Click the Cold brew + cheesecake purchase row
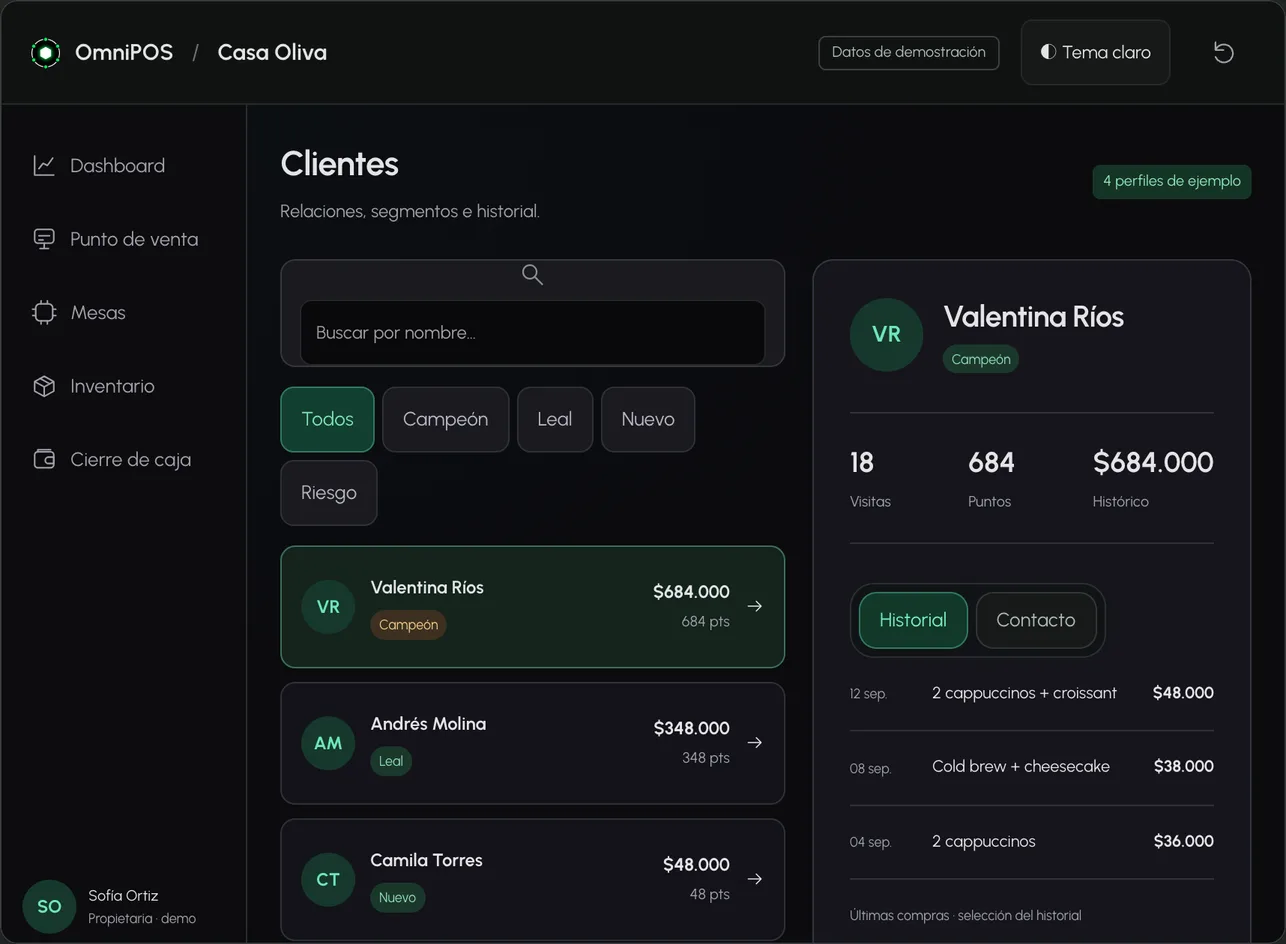 tap(1031, 767)
